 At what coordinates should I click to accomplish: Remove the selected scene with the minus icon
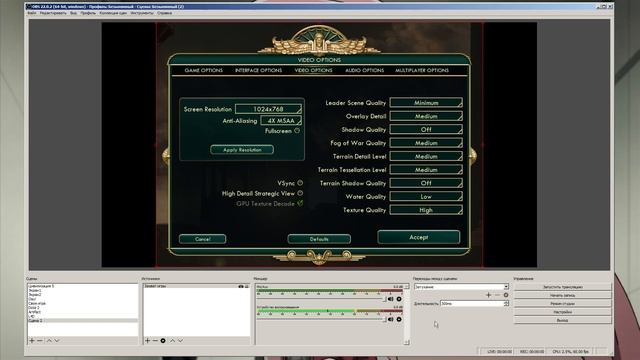point(40,340)
